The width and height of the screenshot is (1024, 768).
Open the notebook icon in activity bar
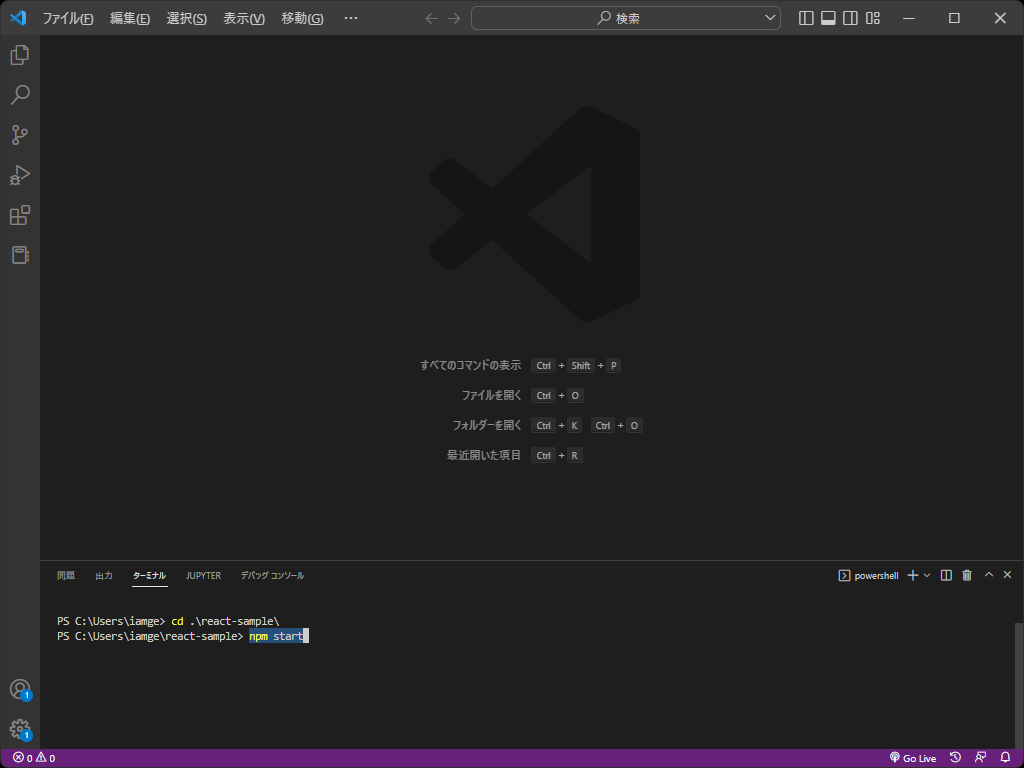coord(20,255)
